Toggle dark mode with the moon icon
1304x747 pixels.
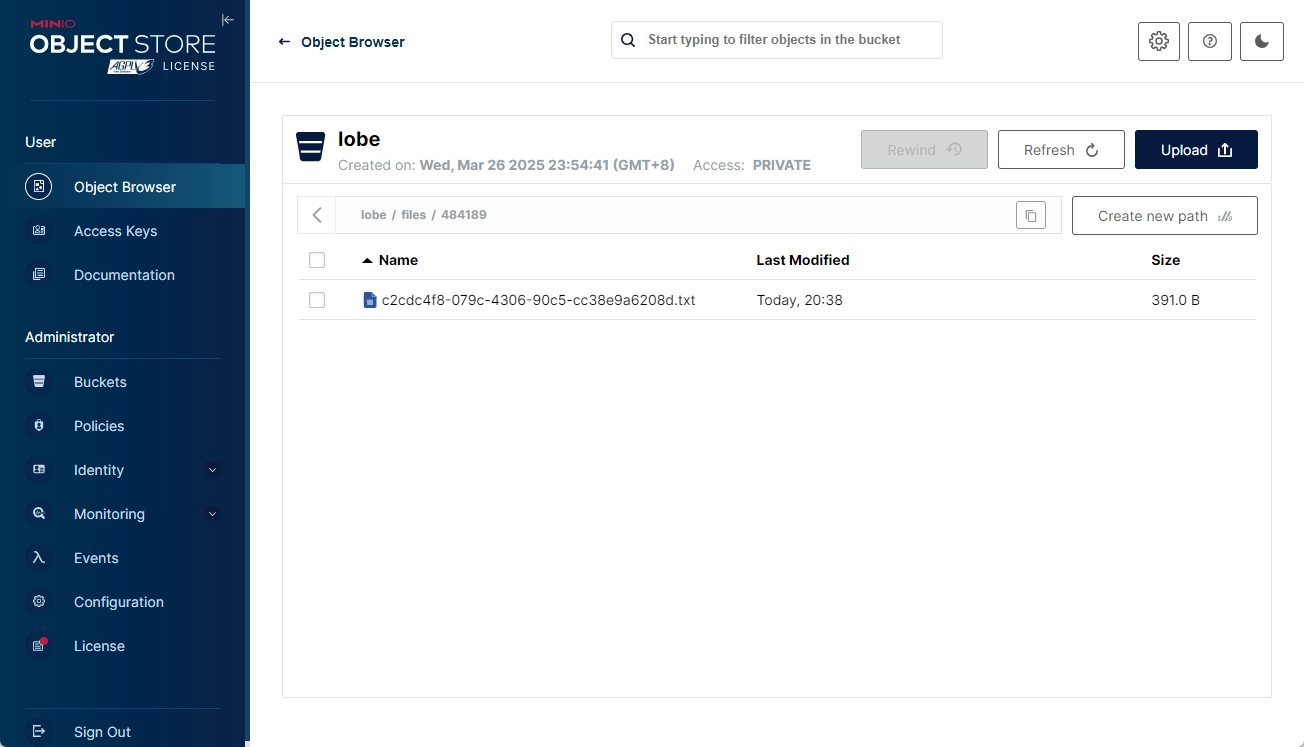[1262, 41]
